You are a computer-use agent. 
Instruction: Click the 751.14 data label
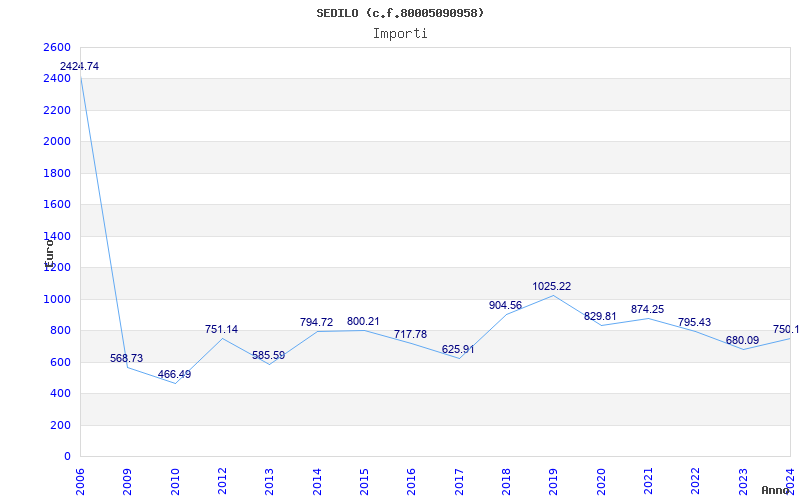[221, 329]
